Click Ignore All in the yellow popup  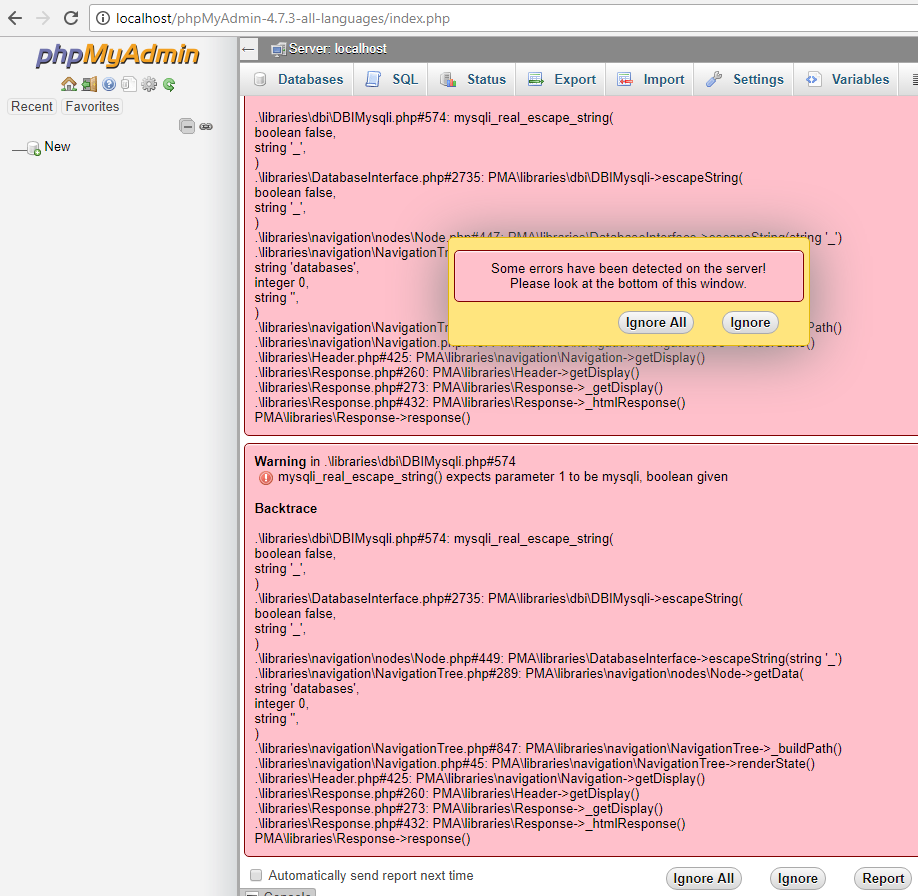tap(656, 323)
